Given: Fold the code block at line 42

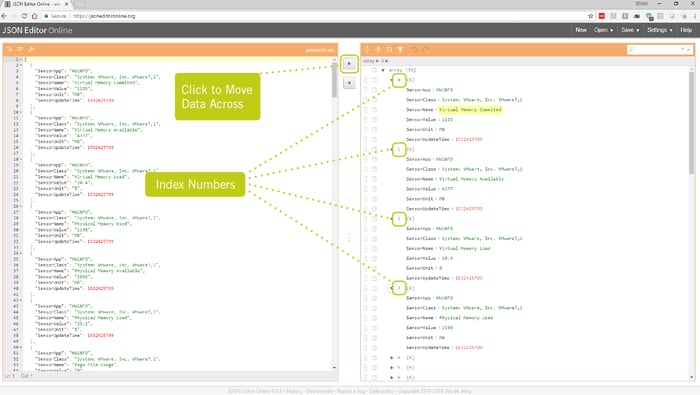Looking at the screenshot, I should (x=21, y=300).
